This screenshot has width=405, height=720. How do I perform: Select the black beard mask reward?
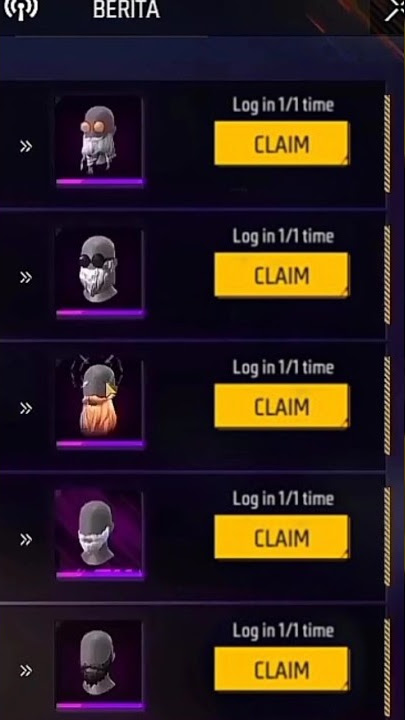click(x=99, y=663)
